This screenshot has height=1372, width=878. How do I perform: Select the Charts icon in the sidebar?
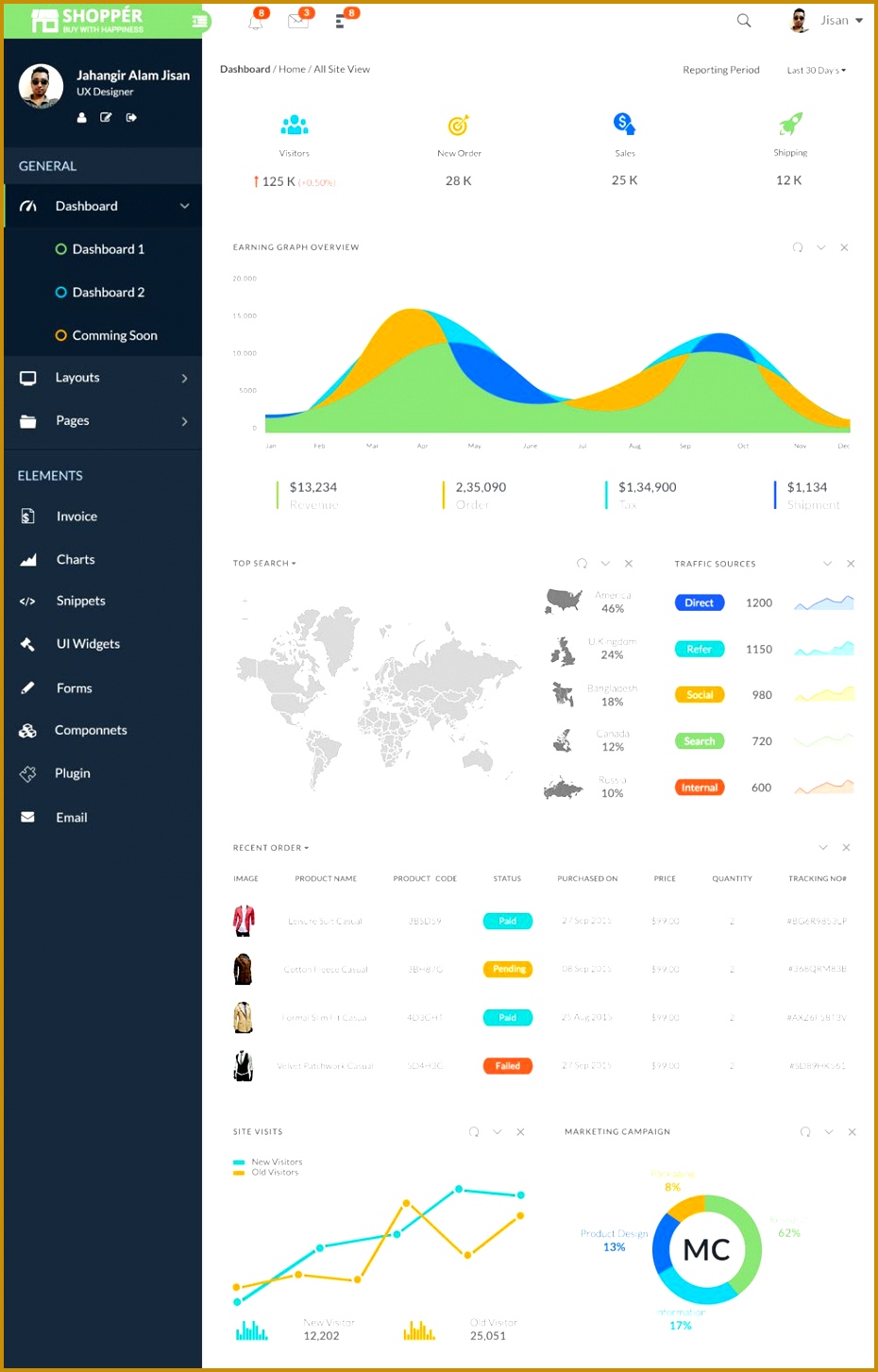(x=28, y=559)
